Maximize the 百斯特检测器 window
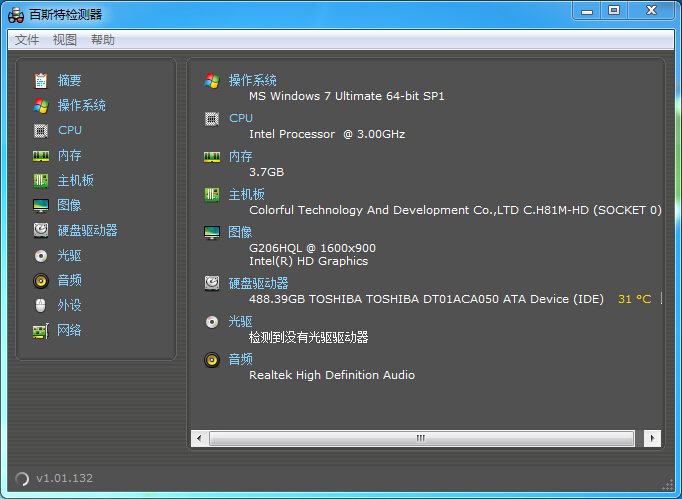This screenshot has width=682, height=499. 614,11
